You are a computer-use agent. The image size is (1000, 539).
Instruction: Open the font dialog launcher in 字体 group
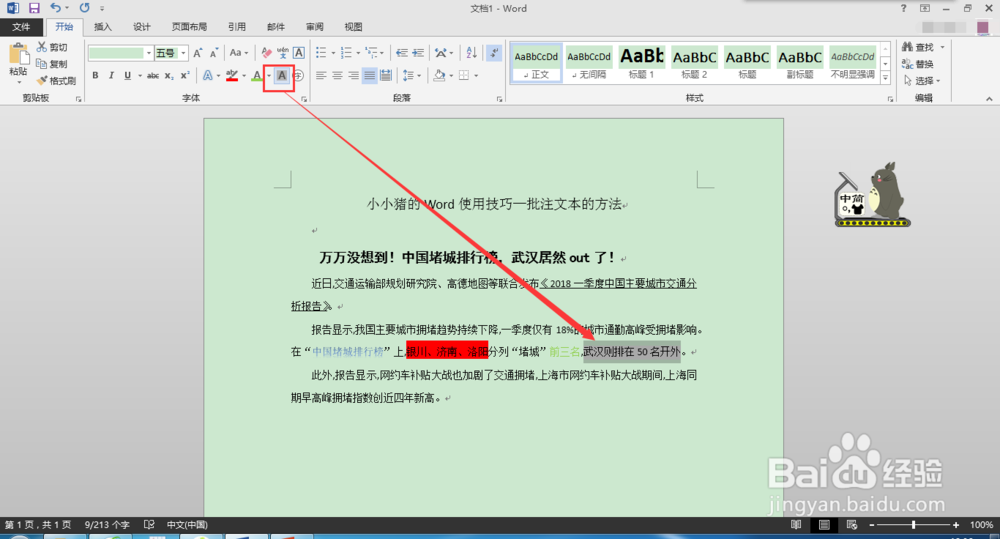304,99
